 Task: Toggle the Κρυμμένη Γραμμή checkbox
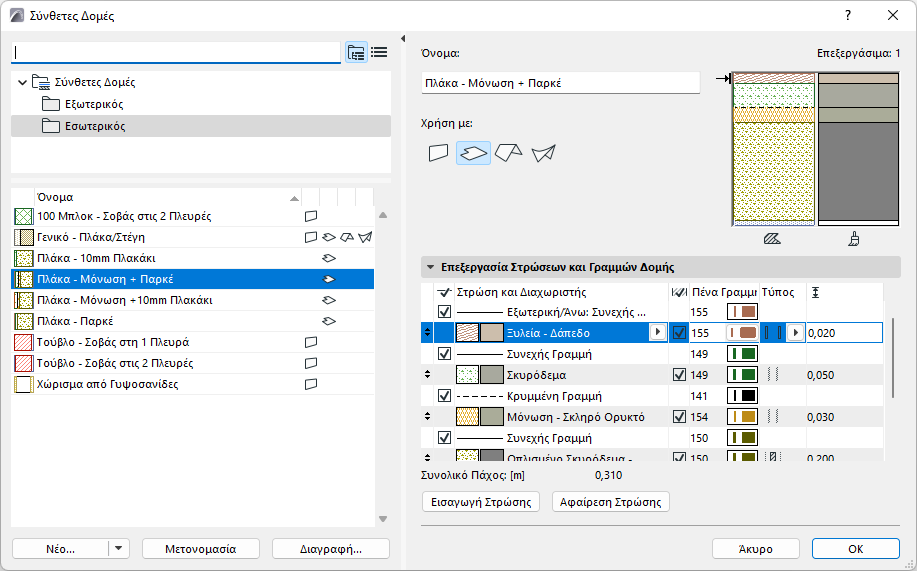point(444,396)
